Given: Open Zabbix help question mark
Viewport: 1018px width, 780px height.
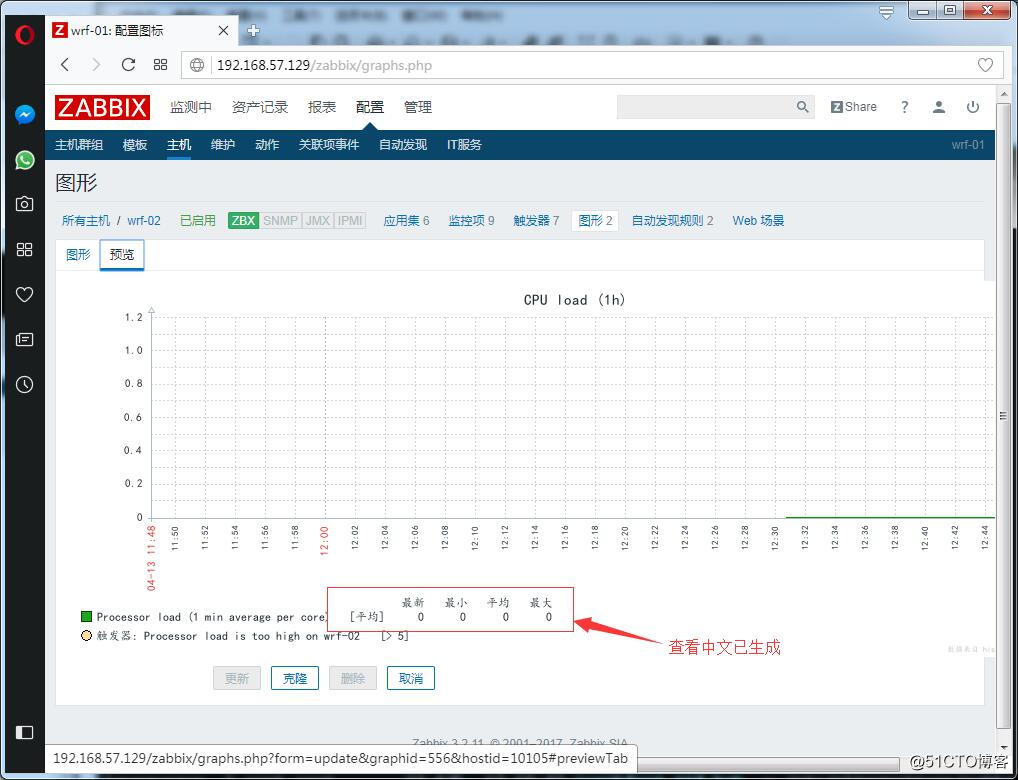Looking at the screenshot, I should pyautogui.click(x=904, y=107).
